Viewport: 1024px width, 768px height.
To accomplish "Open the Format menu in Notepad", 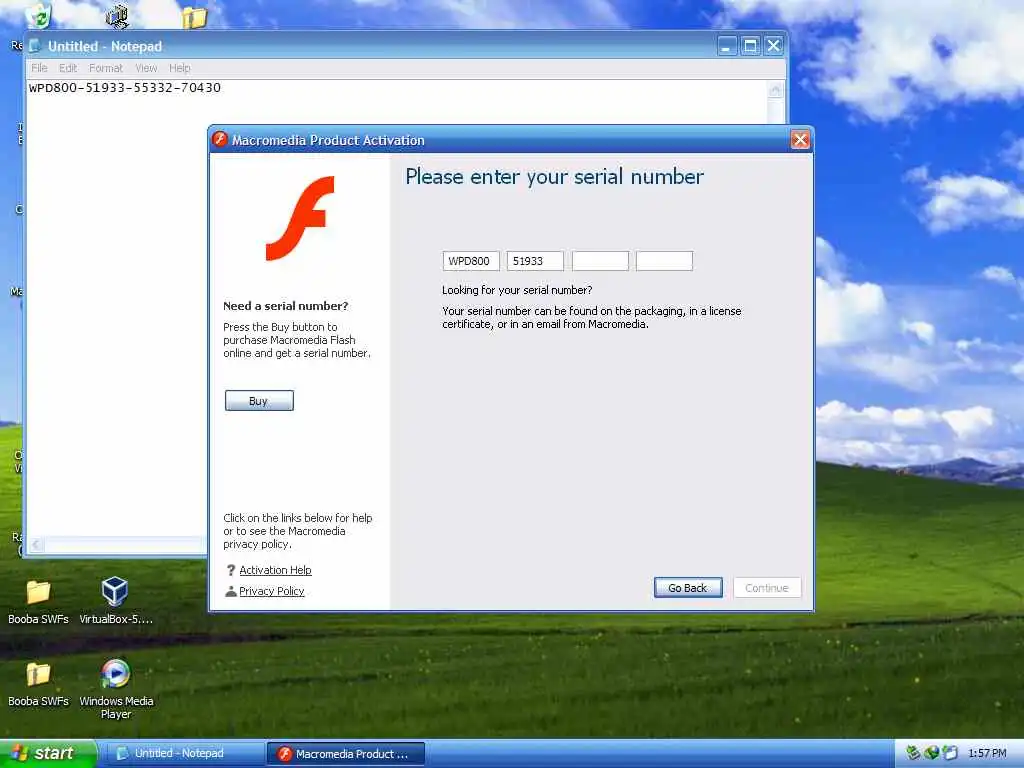I will point(106,68).
